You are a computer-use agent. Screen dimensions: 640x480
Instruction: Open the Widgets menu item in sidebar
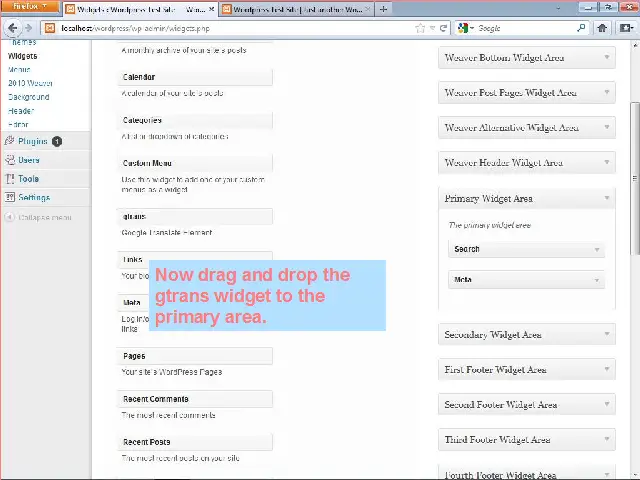pyautogui.click(x=22, y=56)
